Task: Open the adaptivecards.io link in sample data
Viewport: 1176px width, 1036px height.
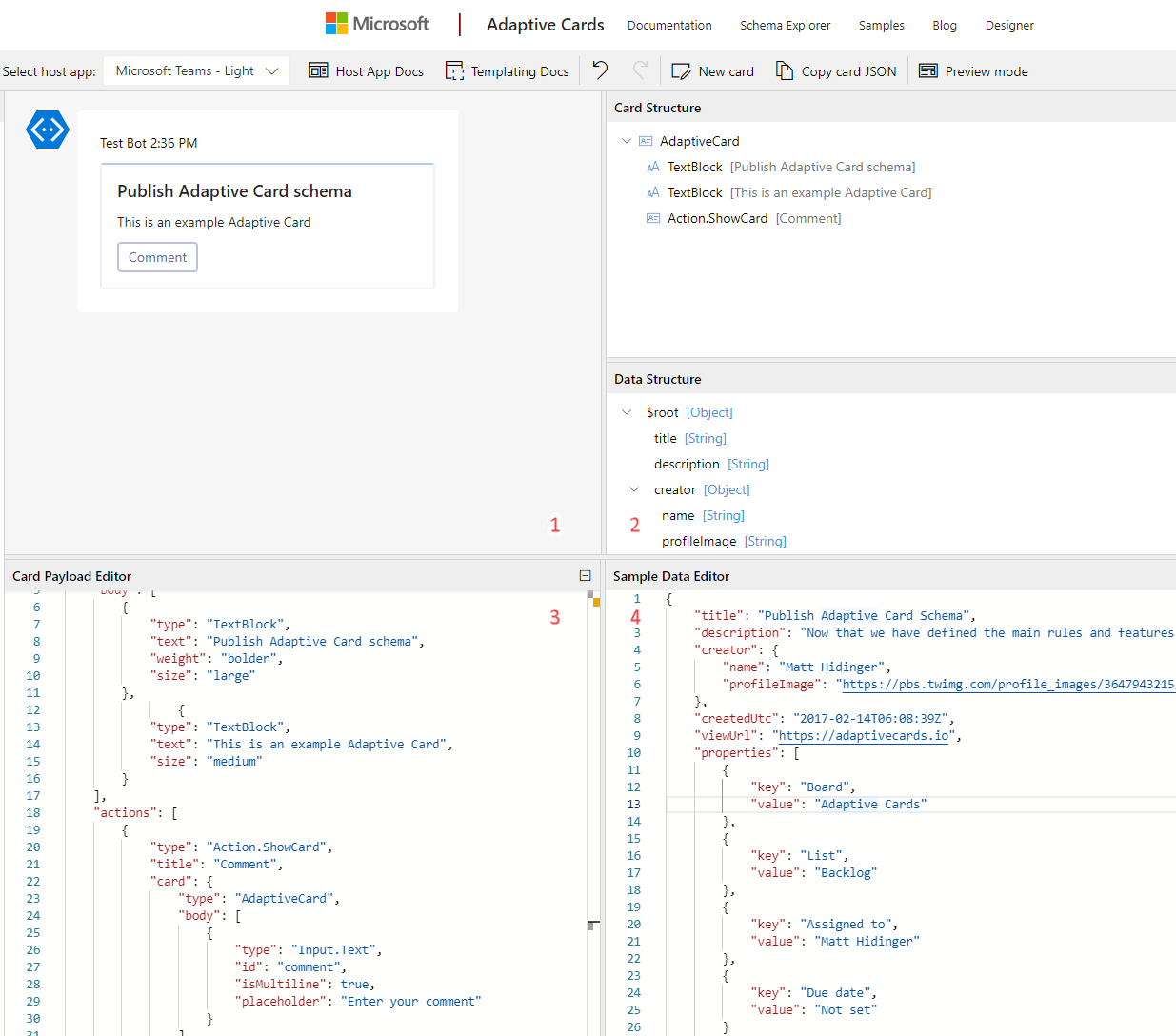Action: 864,736
